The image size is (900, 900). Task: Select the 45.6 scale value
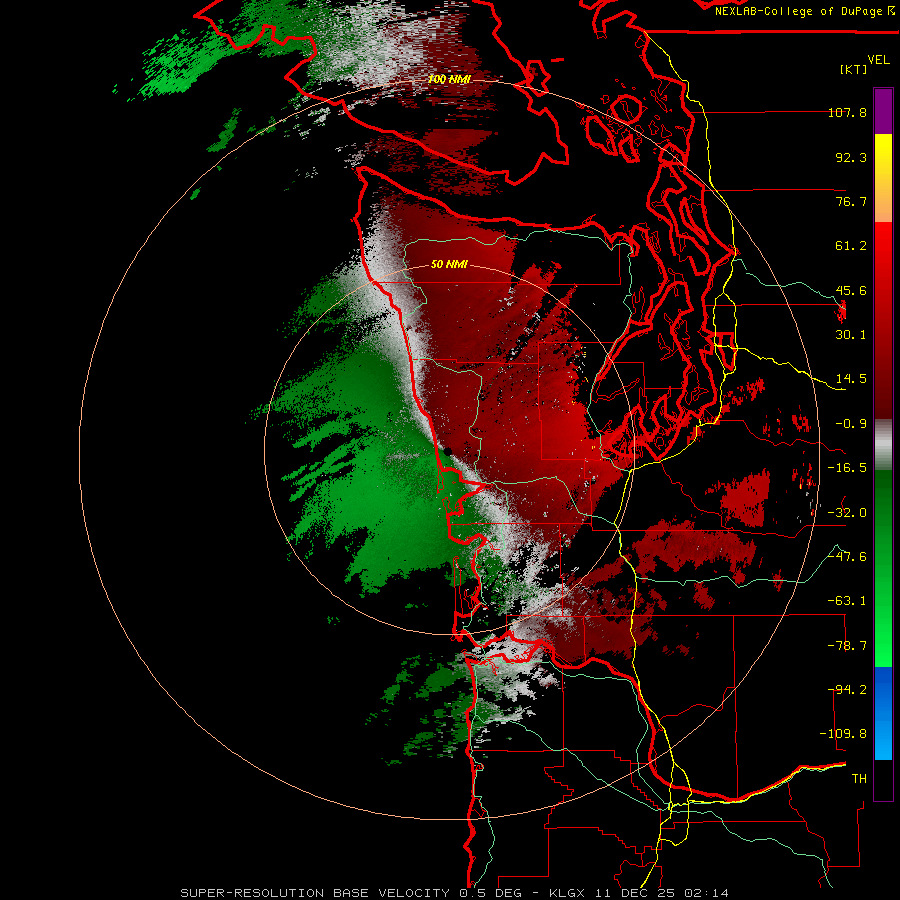[851, 290]
